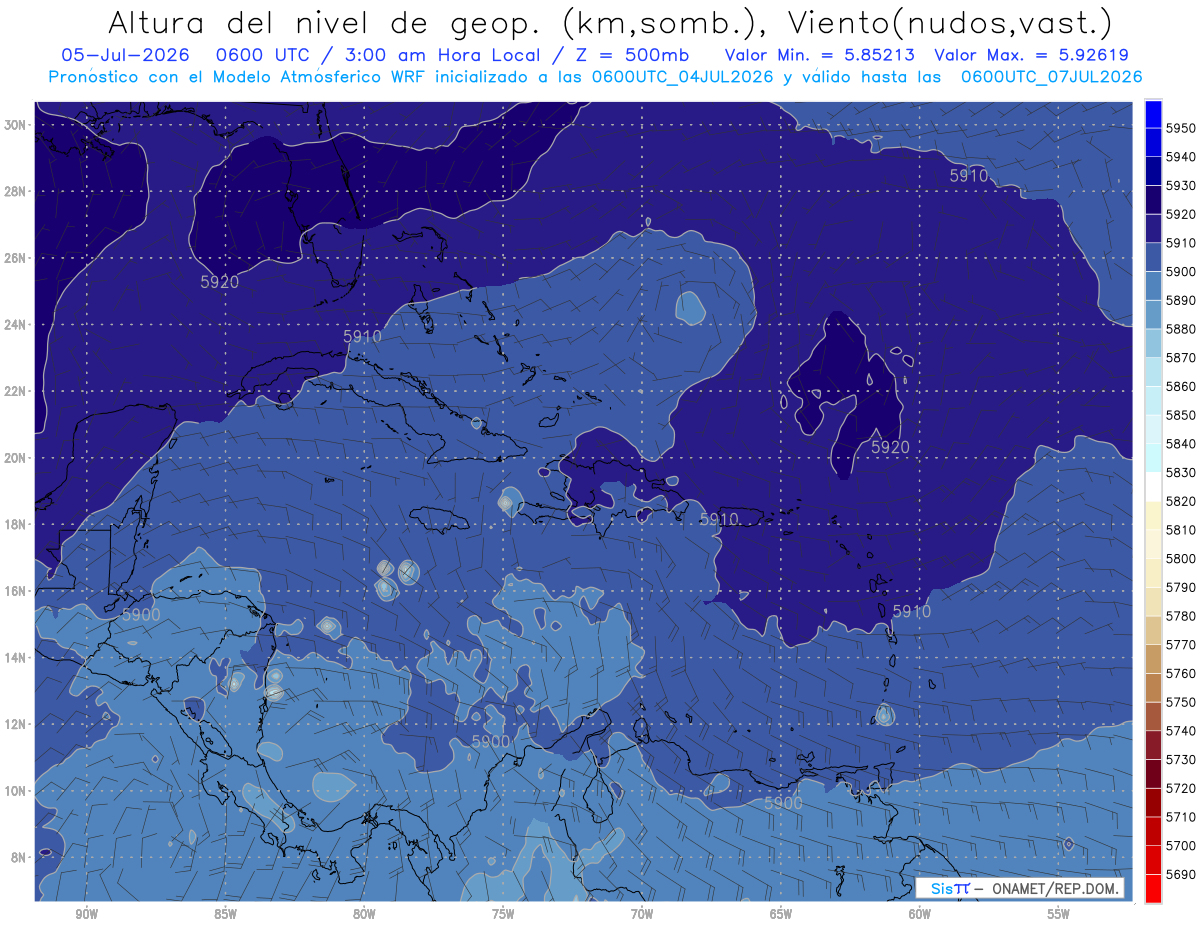Click the 5910 value on the color scale
Viewport: 1200px width, 927px height.
(x=1182, y=243)
